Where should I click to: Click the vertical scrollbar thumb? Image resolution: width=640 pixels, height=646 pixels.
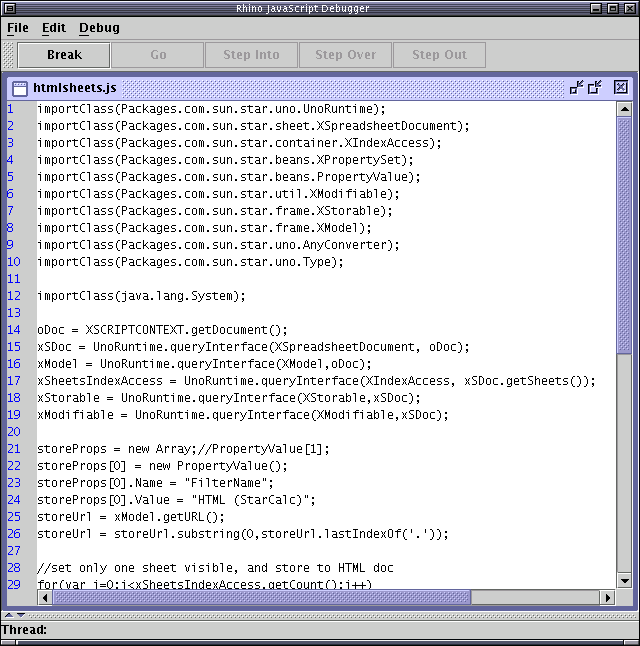(624, 235)
